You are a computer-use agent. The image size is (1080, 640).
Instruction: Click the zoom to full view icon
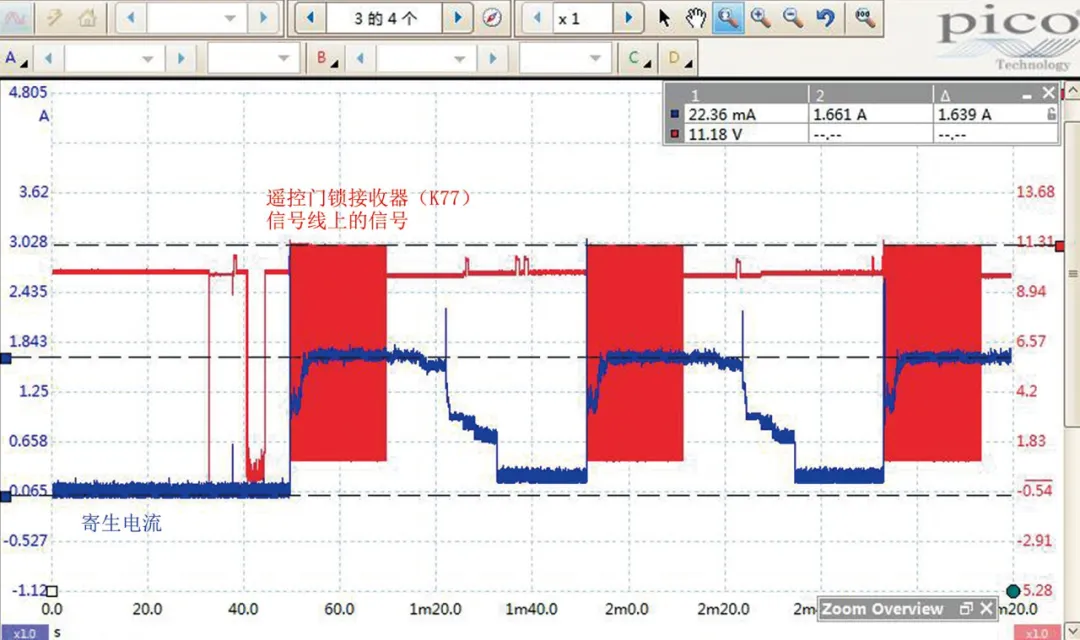pos(864,18)
